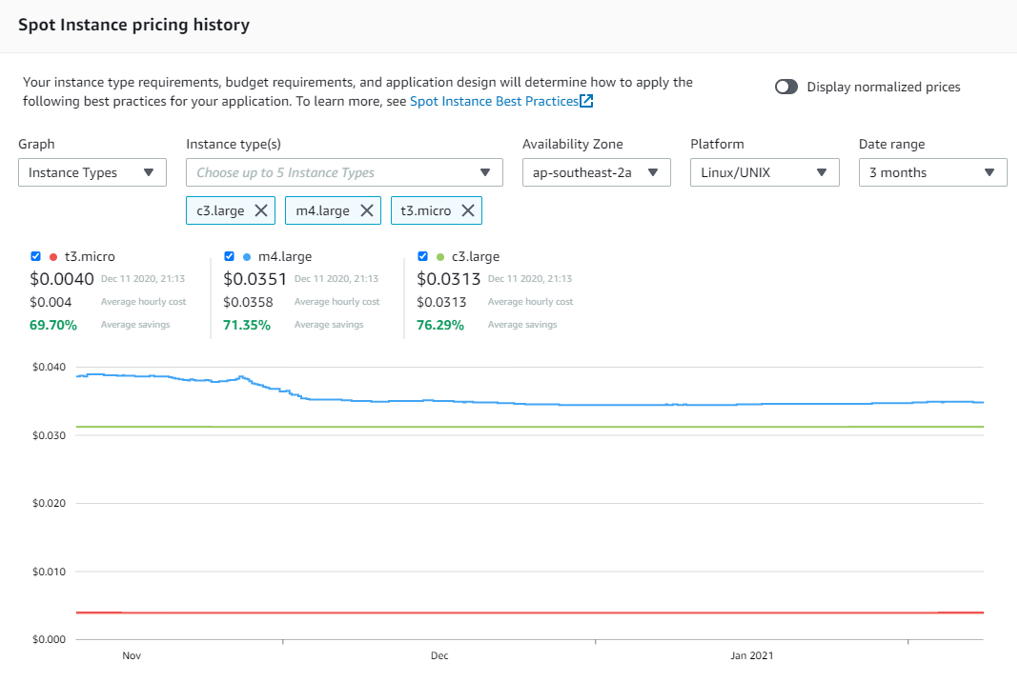Viewport: 1017px width, 694px height.
Task: Click the $0.020 y-axis label
Action: [49, 503]
